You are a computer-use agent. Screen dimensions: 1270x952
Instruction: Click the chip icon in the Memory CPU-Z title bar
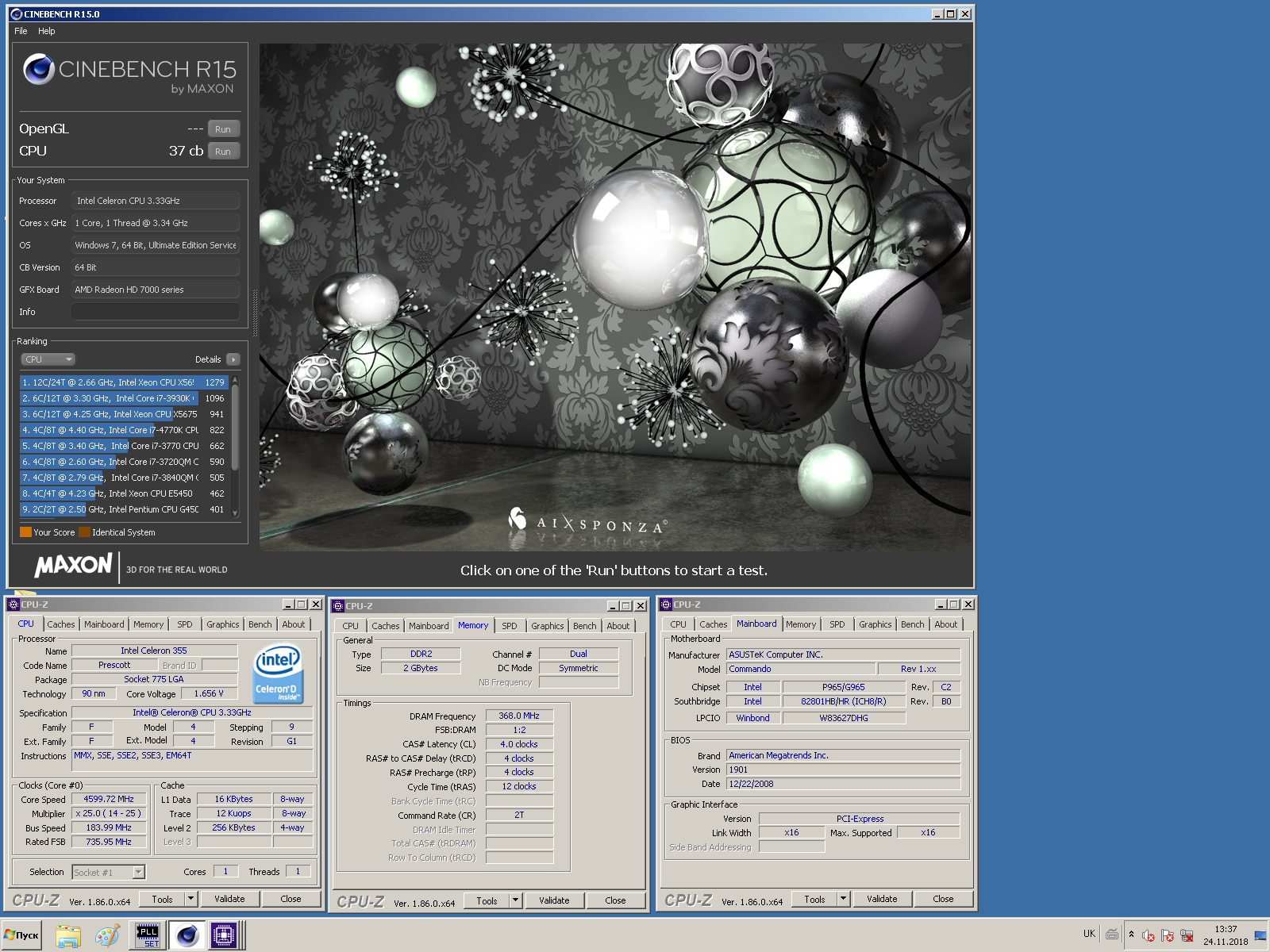338,606
